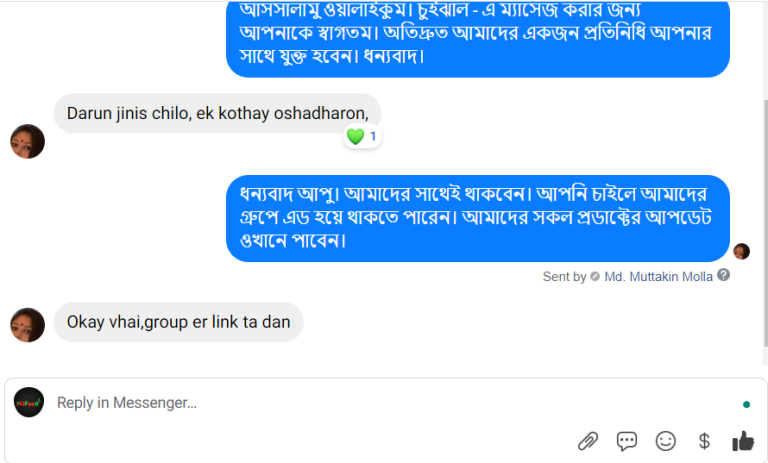This screenshot has height=463, width=768.
Task: Open saved replies speech bubble icon
Action: point(627,440)
